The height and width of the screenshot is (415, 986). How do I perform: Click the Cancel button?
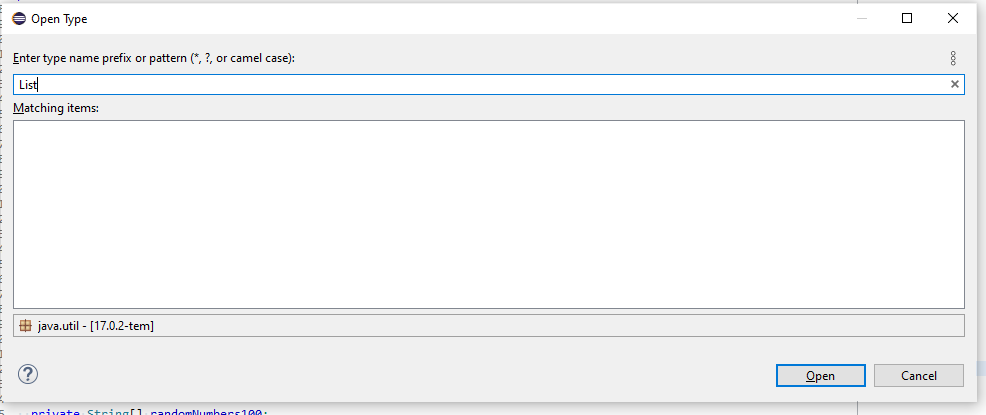[x=919, y=375]
